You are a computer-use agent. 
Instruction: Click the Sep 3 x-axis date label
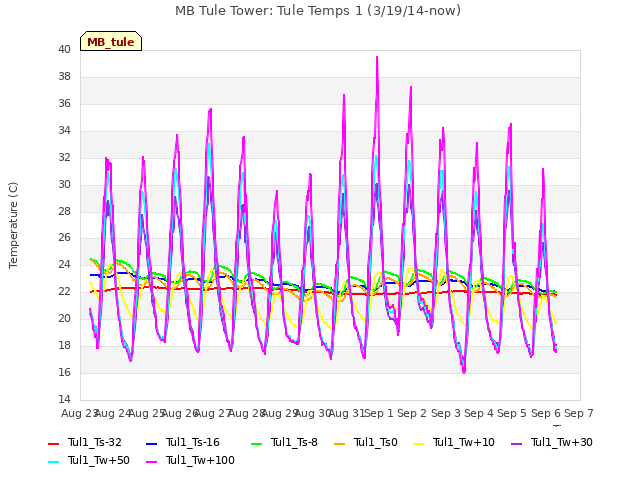(446, 413)
